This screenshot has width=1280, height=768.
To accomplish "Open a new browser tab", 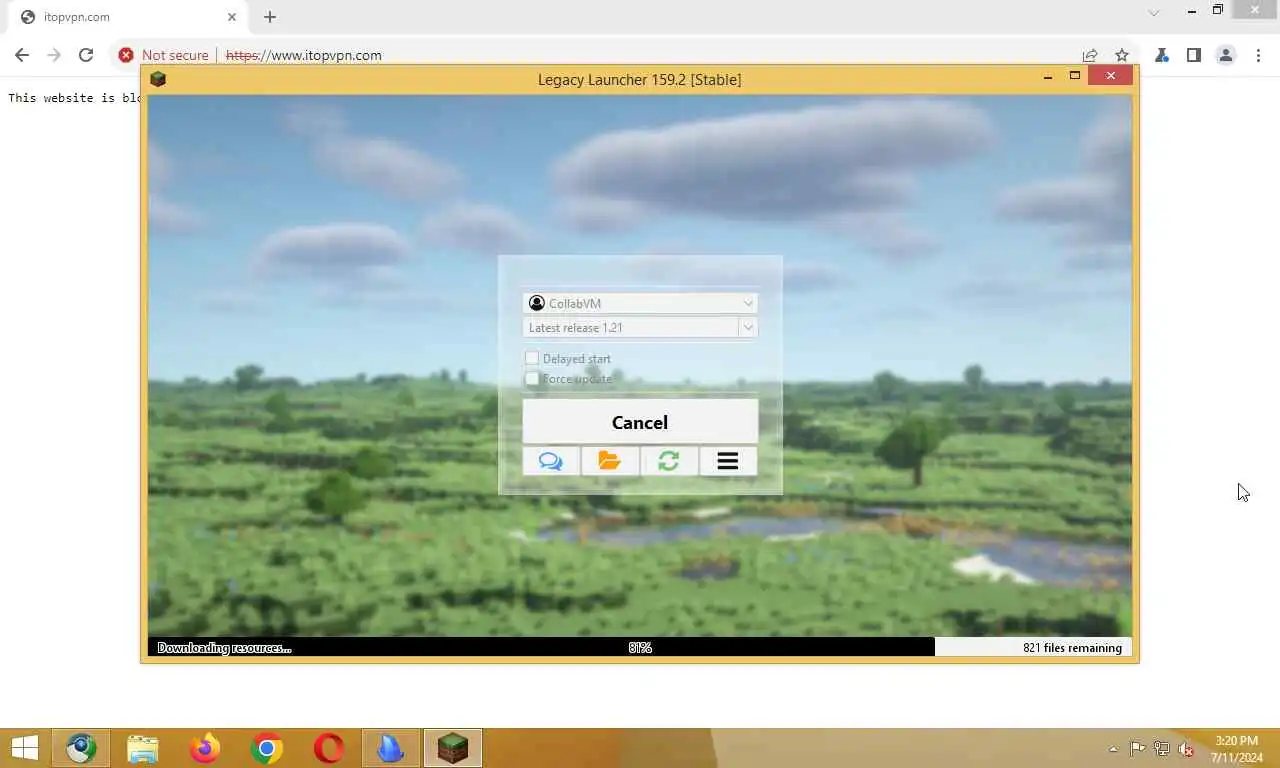I will pos(270,17).
